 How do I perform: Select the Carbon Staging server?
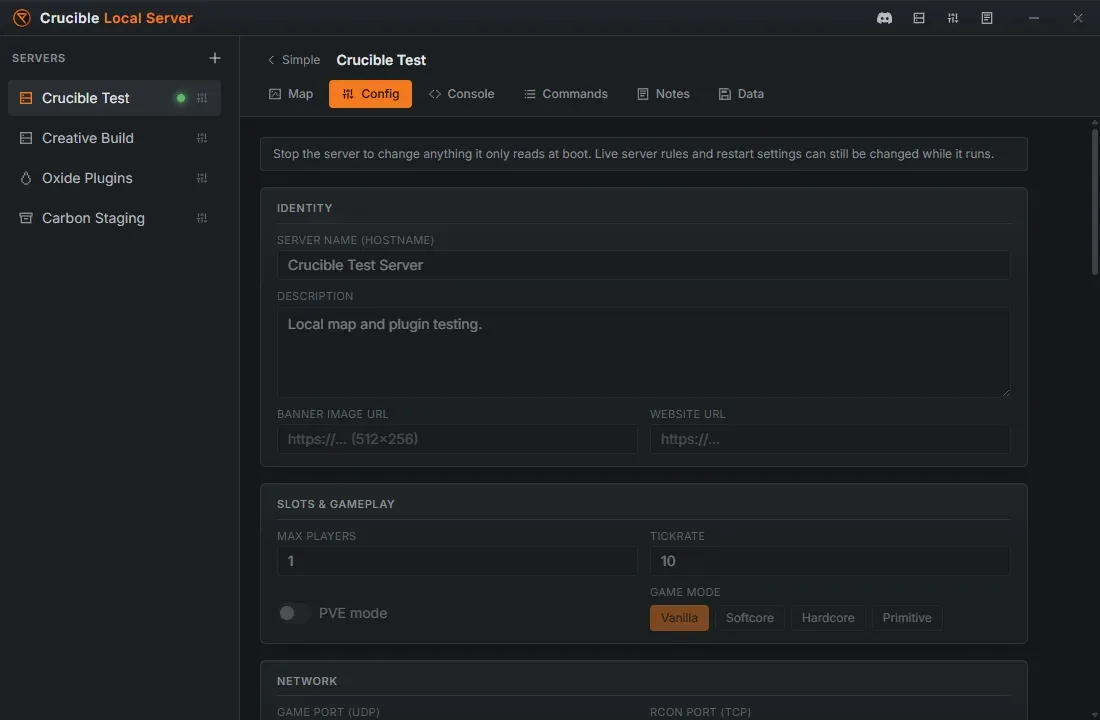[114, 218]
